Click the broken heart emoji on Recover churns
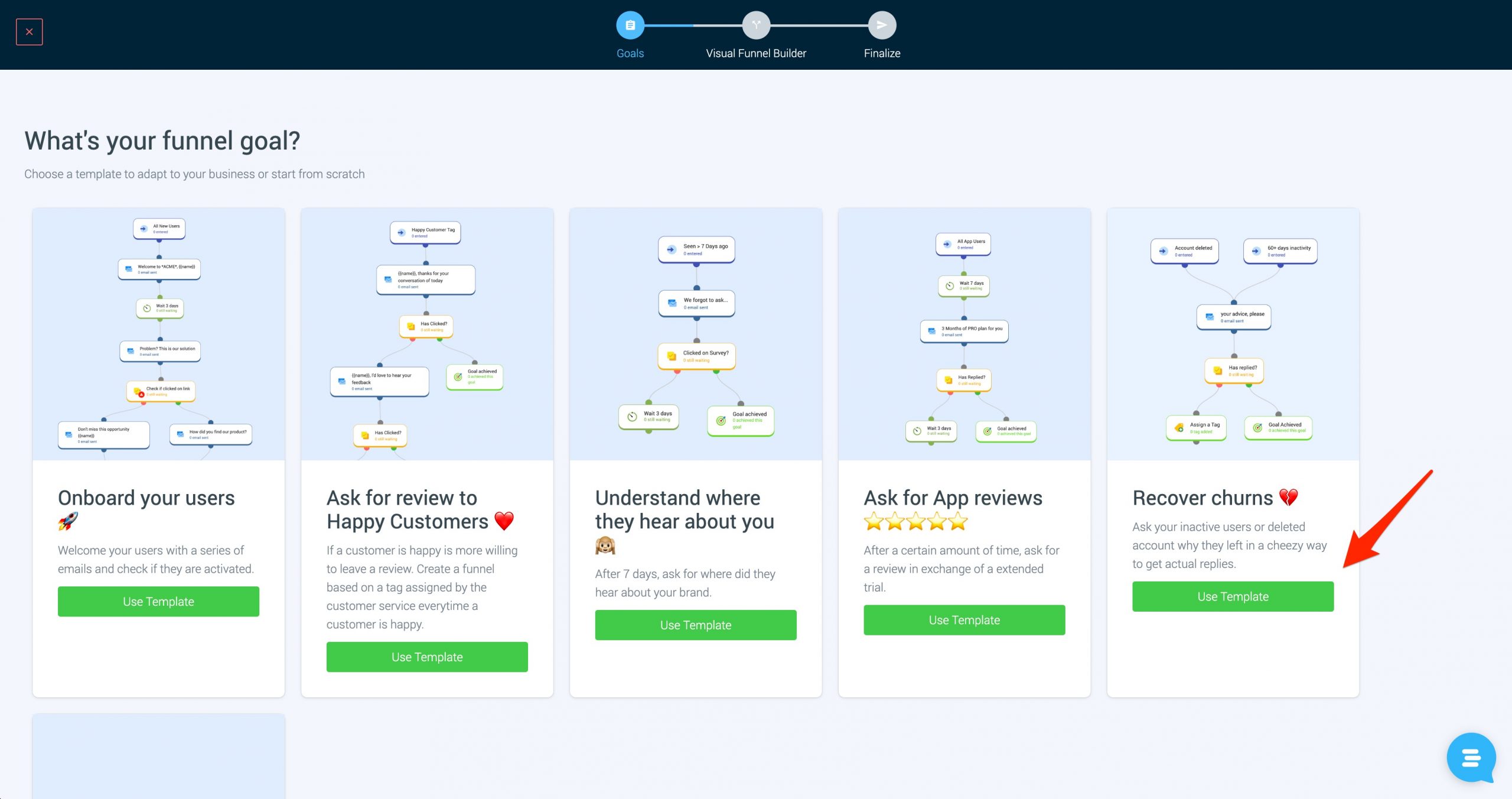1512x799 pixels. click(1289, 498)
